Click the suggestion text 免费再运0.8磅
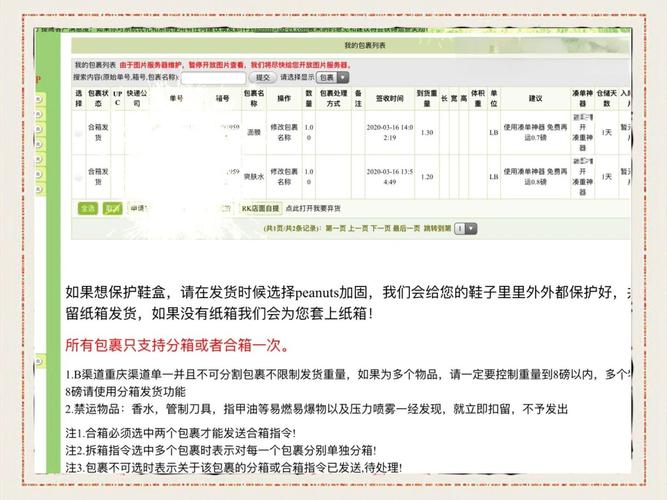This screenshot has width=667, height=500. (x=536, y=177)
